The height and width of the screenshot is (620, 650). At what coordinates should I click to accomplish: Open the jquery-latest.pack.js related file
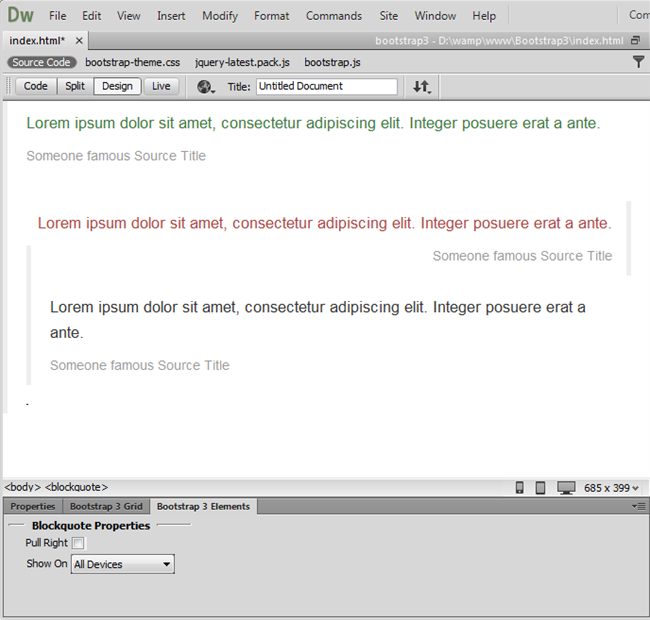click(242, 62)
